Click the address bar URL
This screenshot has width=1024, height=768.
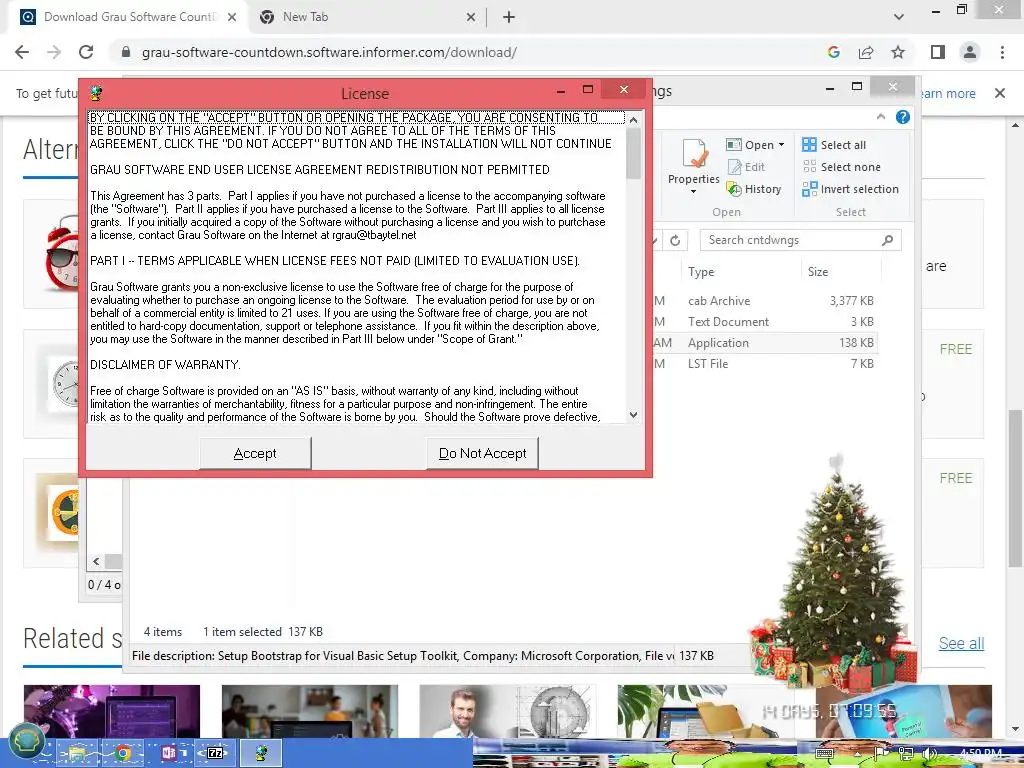[329, 52]
